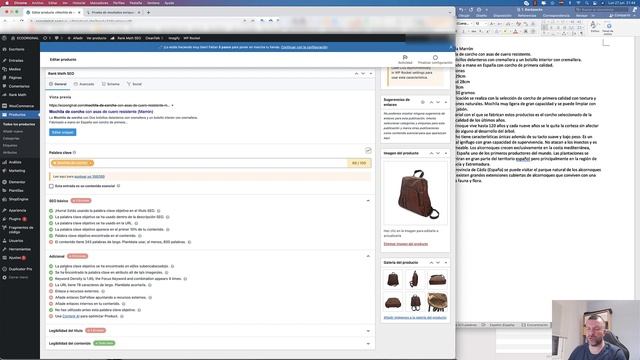Open Referencias tab in Word ribbon
The height and width of the screenshot is (360, 640).
(x=527, y=16)
